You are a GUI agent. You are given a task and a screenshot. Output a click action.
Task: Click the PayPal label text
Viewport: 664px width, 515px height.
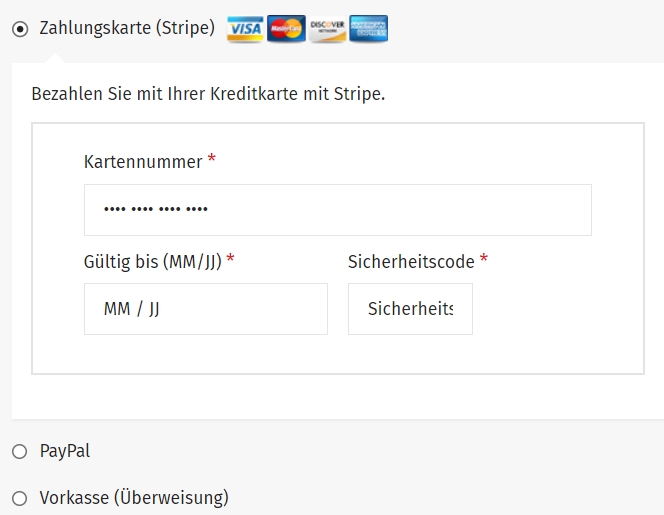point(65,451)
